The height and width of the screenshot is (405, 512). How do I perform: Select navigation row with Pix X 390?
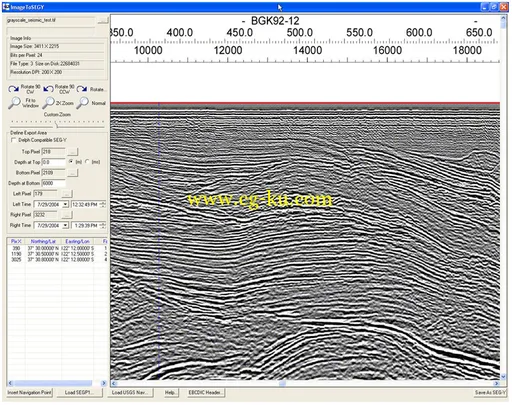pyautogui.click(x=57, y=248)
